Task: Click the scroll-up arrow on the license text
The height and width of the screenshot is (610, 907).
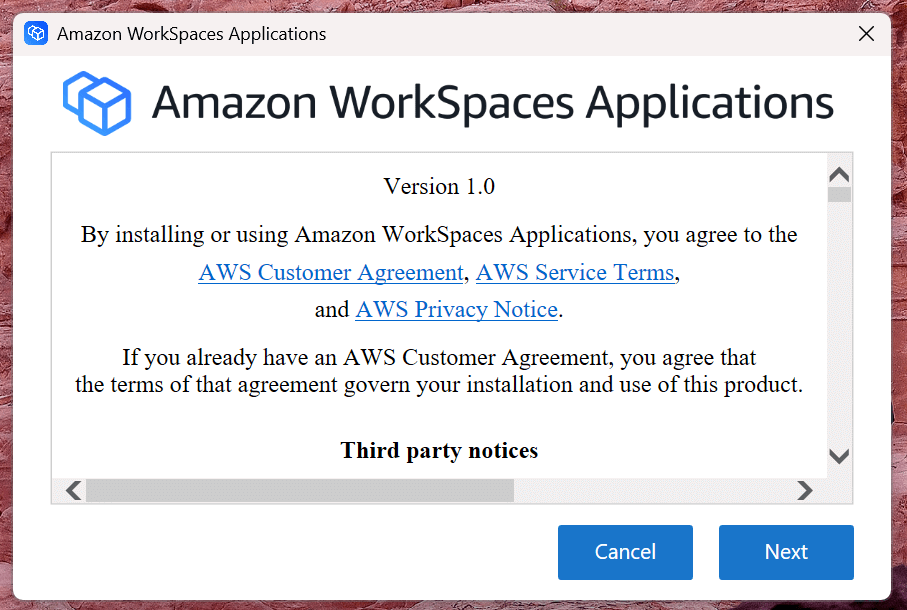Action: [x=838, y=173]
